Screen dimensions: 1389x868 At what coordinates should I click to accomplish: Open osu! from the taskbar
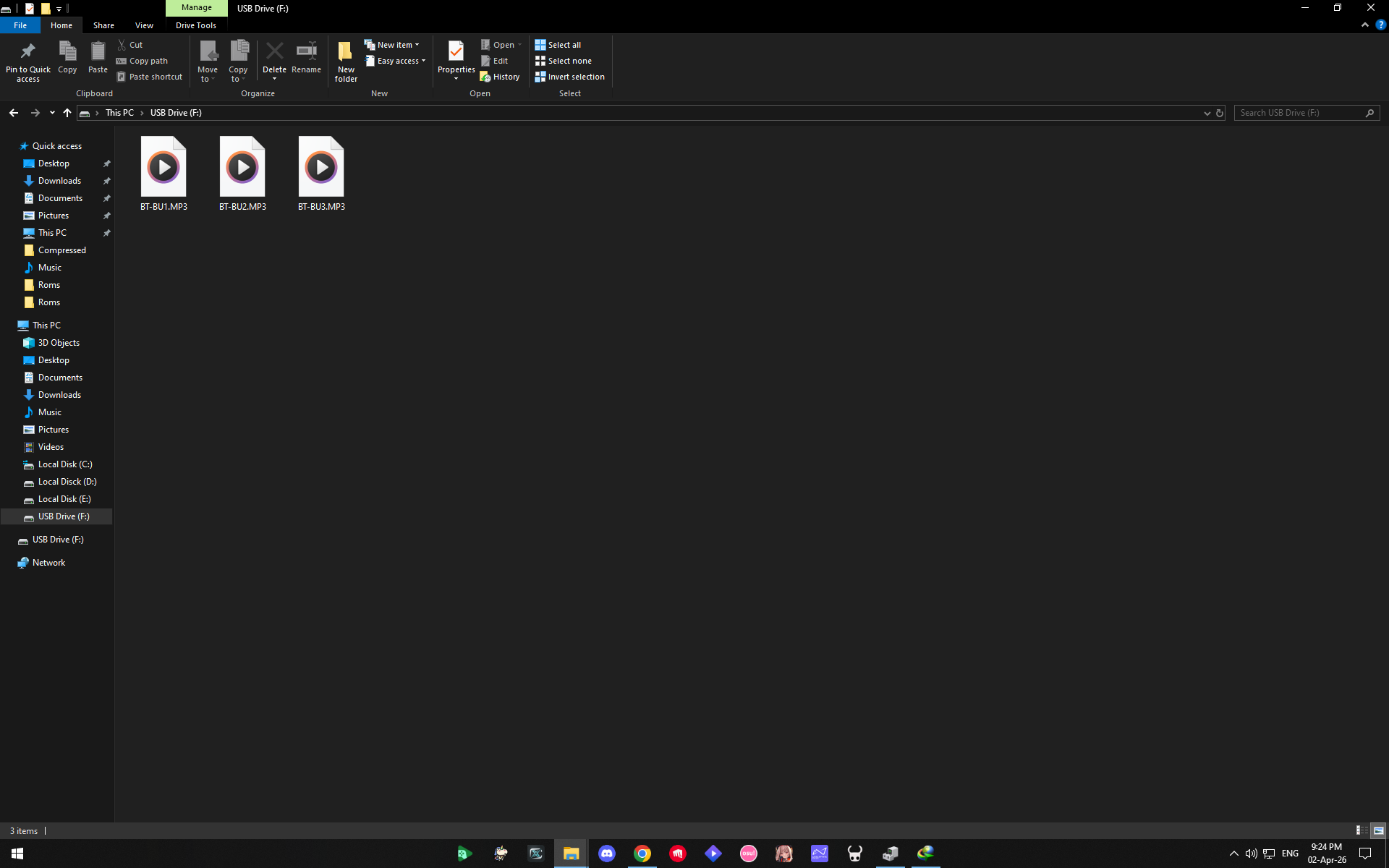point(748,854)
